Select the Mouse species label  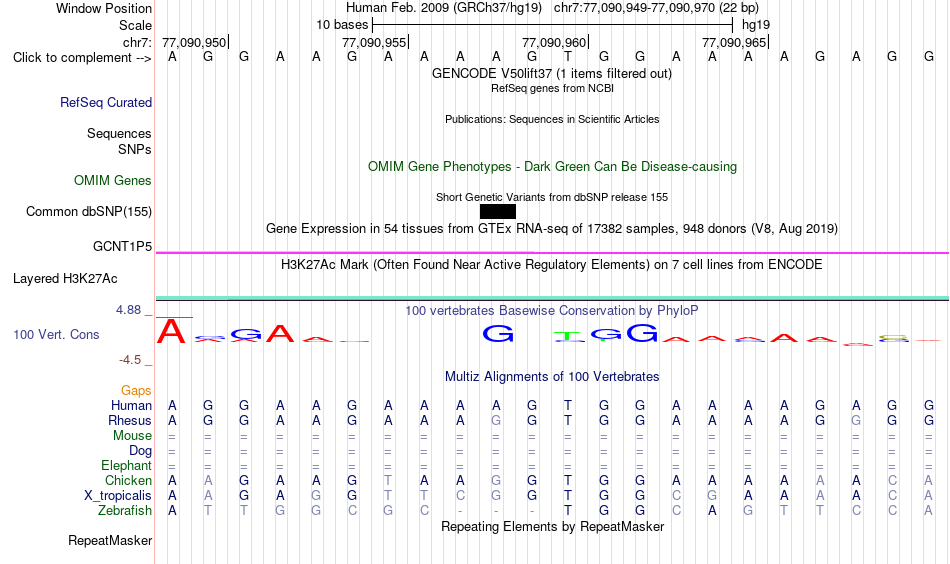(132, 436)
